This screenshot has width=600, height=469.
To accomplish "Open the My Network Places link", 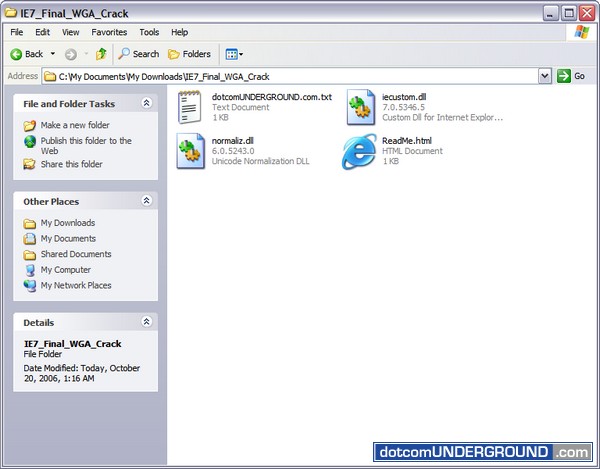I will coord(76,285).
